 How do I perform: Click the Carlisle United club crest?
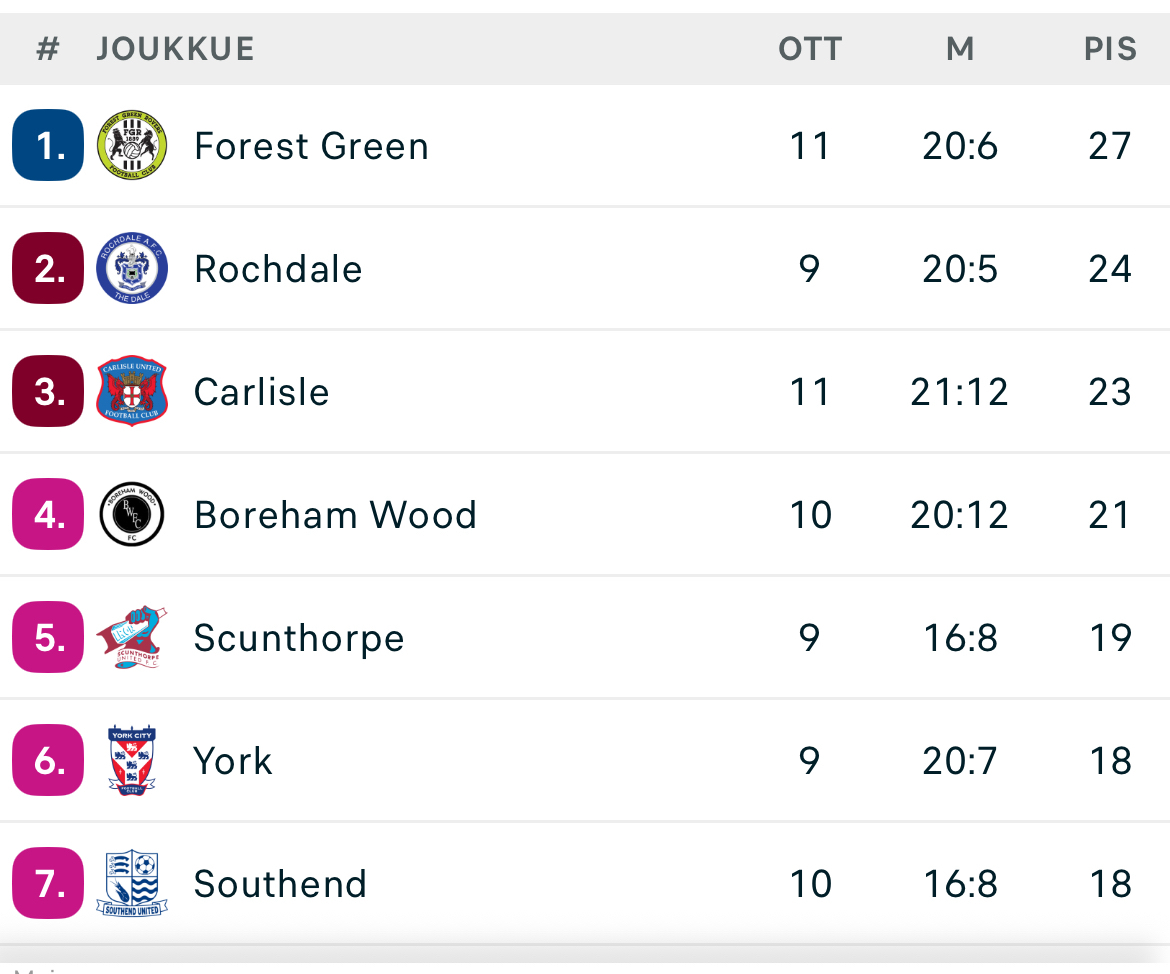tap(132, 391)
